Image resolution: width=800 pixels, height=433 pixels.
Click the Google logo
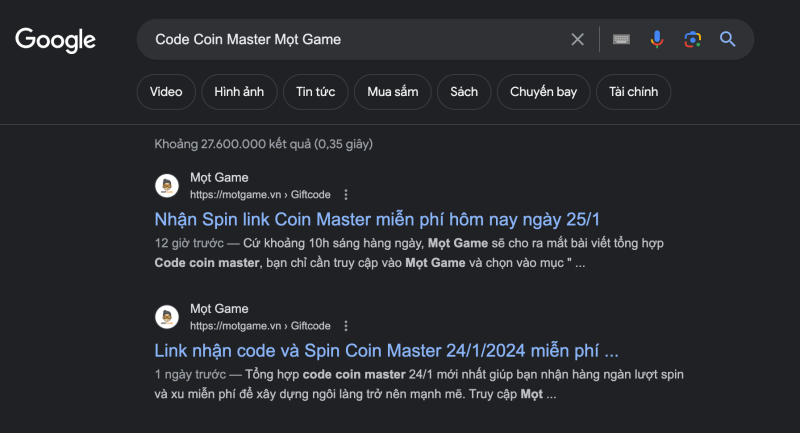pyautogui.click(x=55, y=40)
